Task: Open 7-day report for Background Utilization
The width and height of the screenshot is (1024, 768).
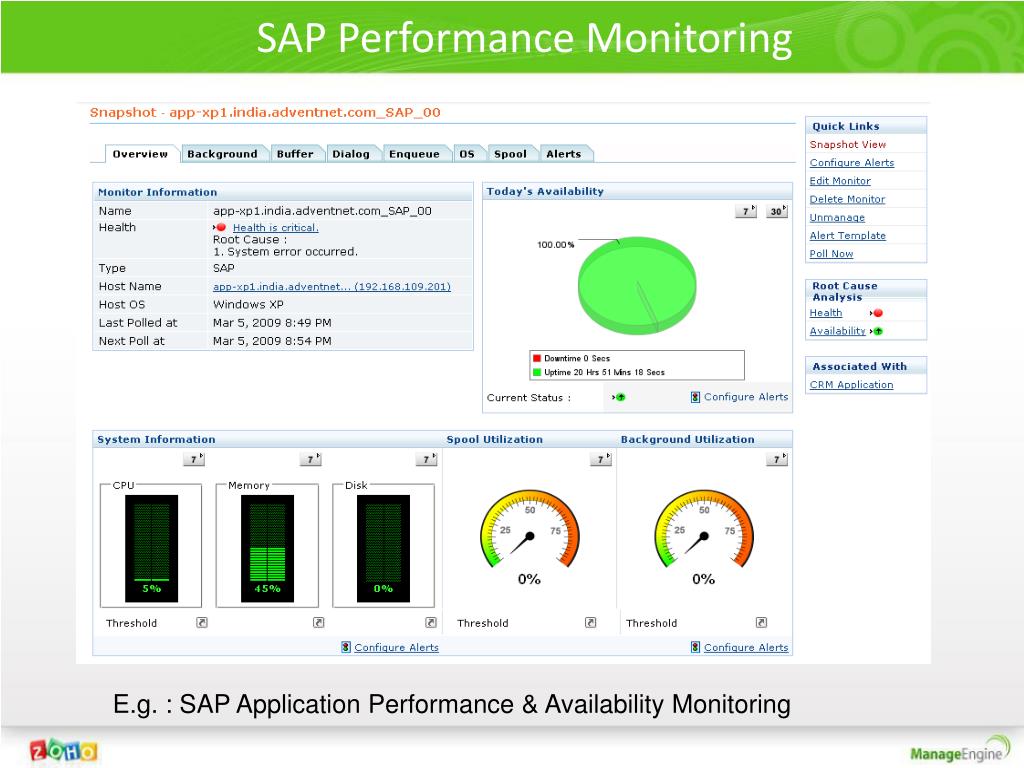Action: (777, 459)
